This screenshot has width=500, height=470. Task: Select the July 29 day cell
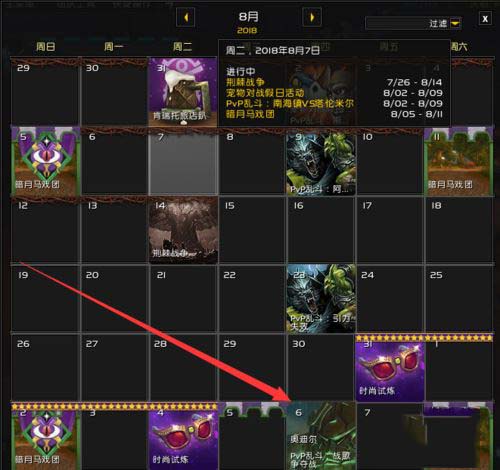tap(45, 92)
